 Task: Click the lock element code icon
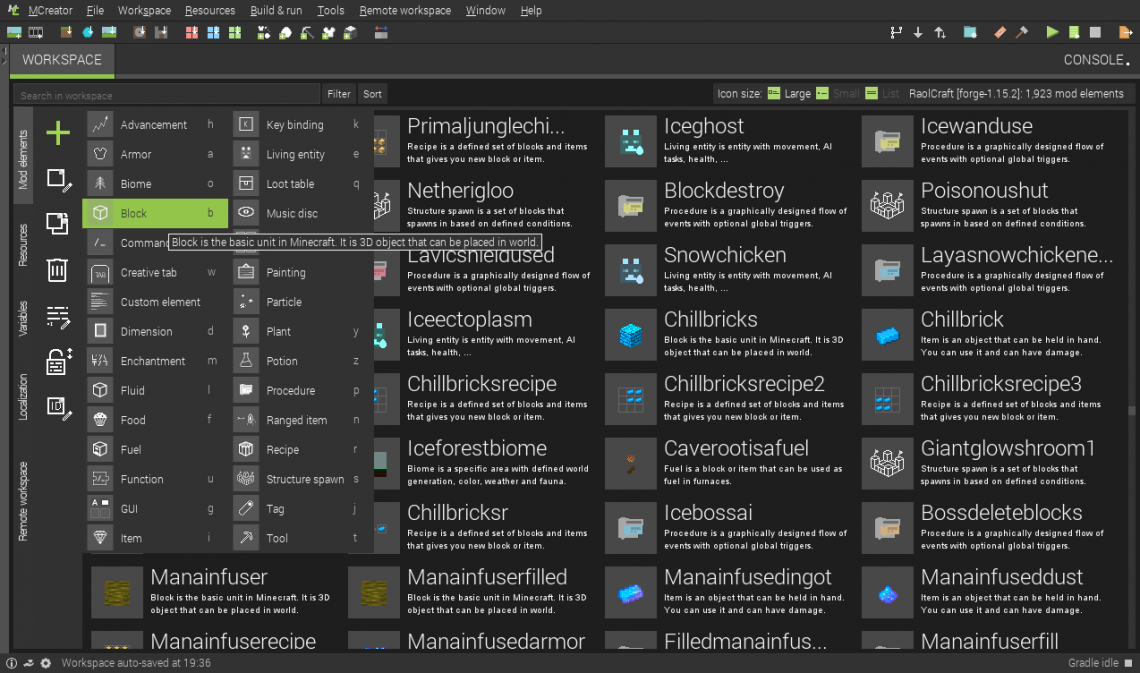(58, 361)
